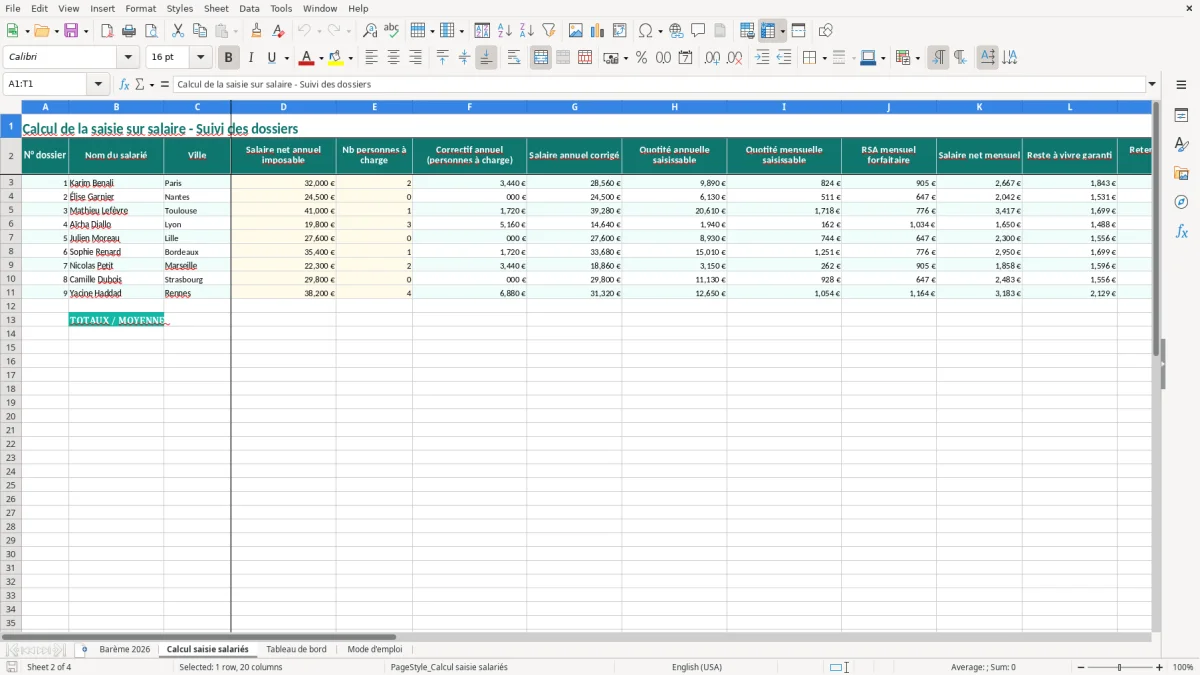Switch to Tableau de bord tab
This screenshot has height=675, width=1200.
[296, 650]
